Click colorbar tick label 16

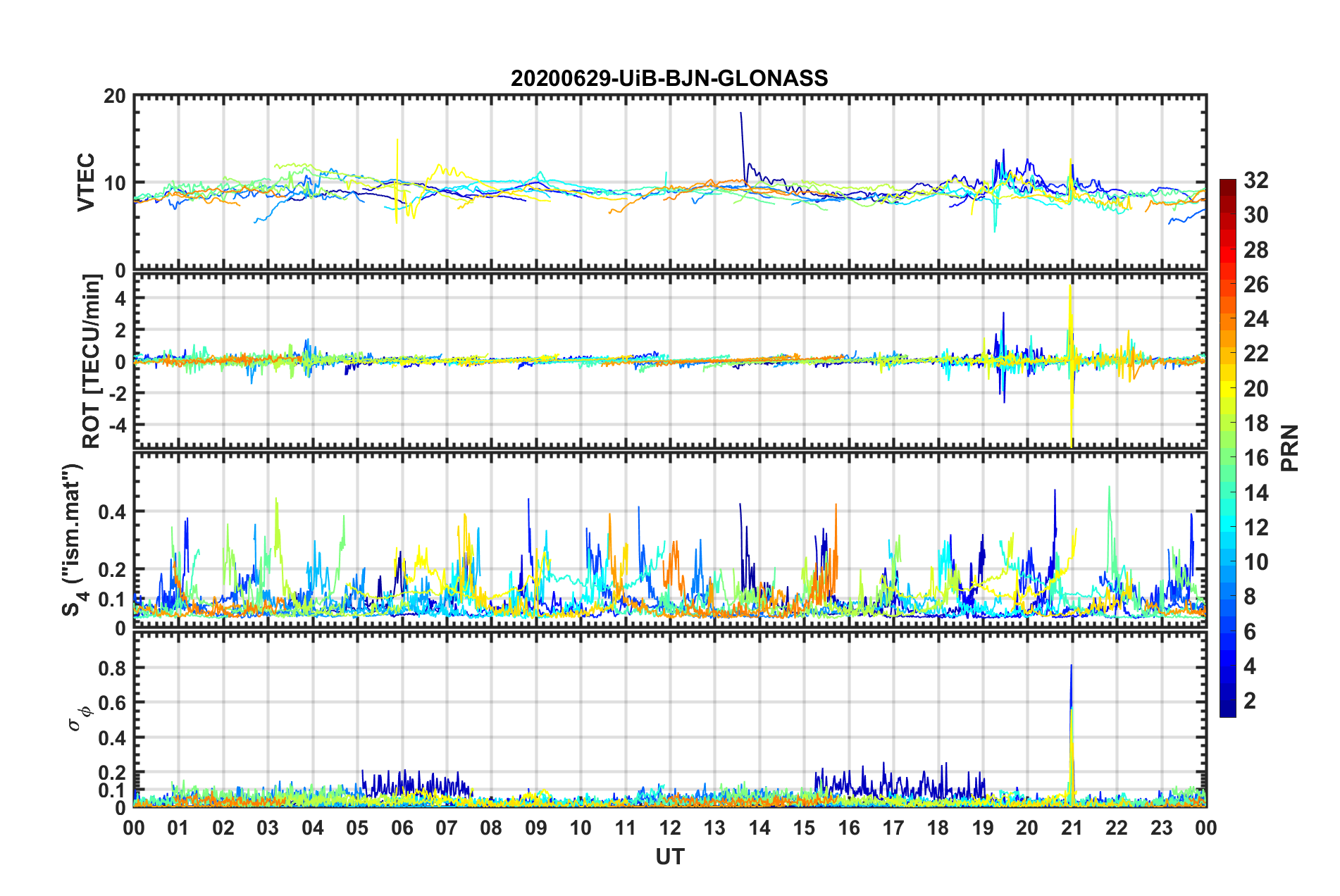pos(1256,458)
